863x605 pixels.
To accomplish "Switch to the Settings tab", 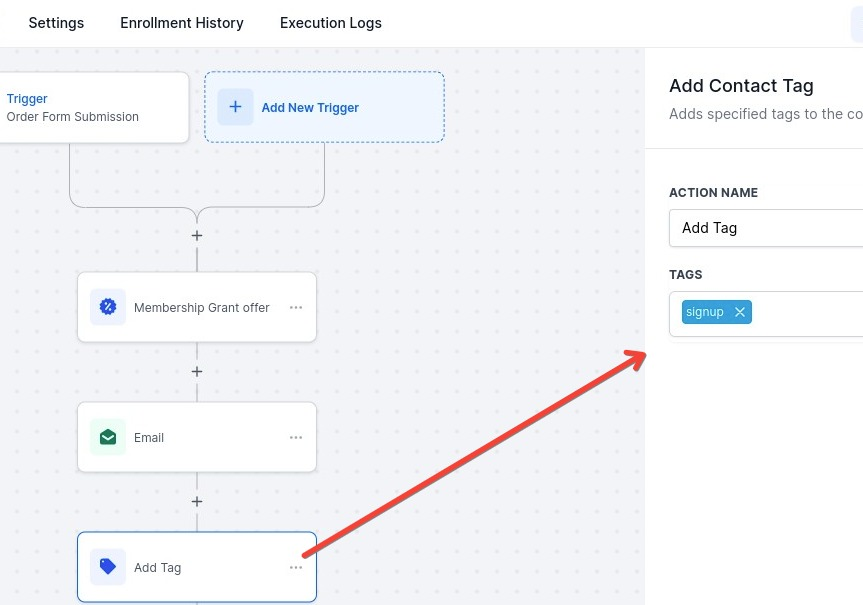I will click(x=56, y=22).
